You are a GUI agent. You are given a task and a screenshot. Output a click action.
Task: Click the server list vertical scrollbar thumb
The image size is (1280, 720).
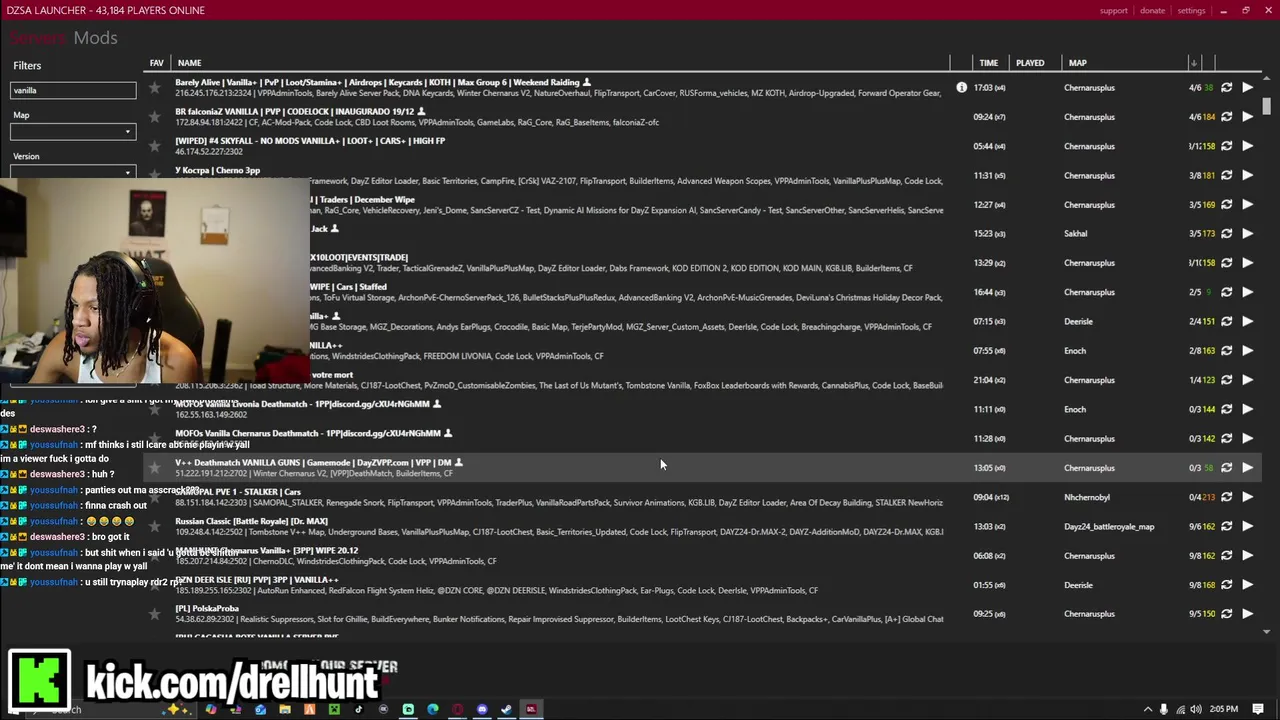[x=1267, y=105]
